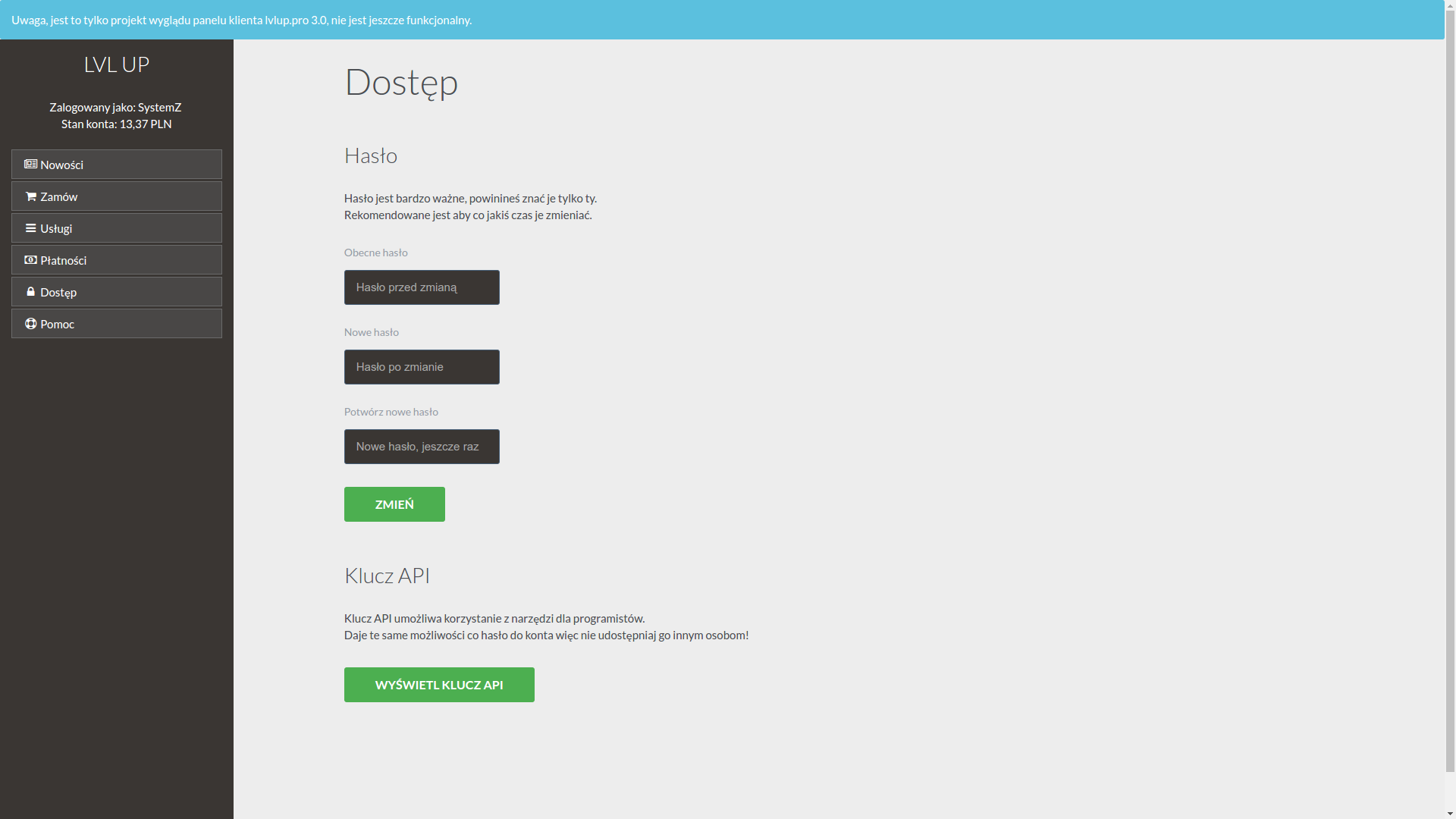Select the Usługi sidebar entry
Screen dimensions: 1456x819
tap(116, 228)
